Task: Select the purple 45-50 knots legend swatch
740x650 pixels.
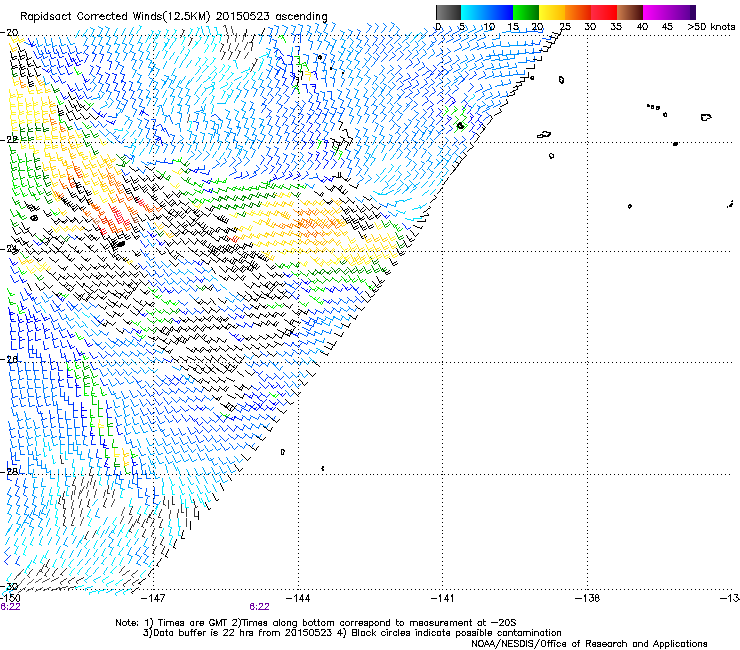Action: (682, 12)
